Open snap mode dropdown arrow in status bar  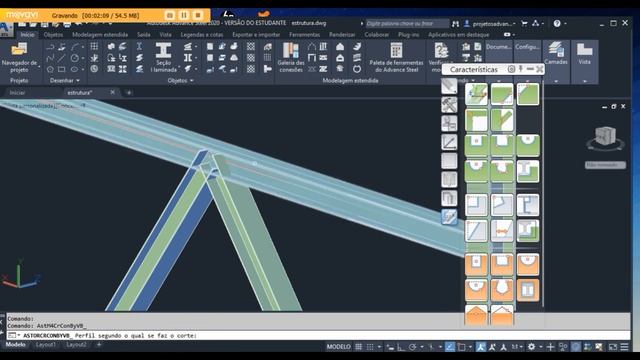coord(379,347)
